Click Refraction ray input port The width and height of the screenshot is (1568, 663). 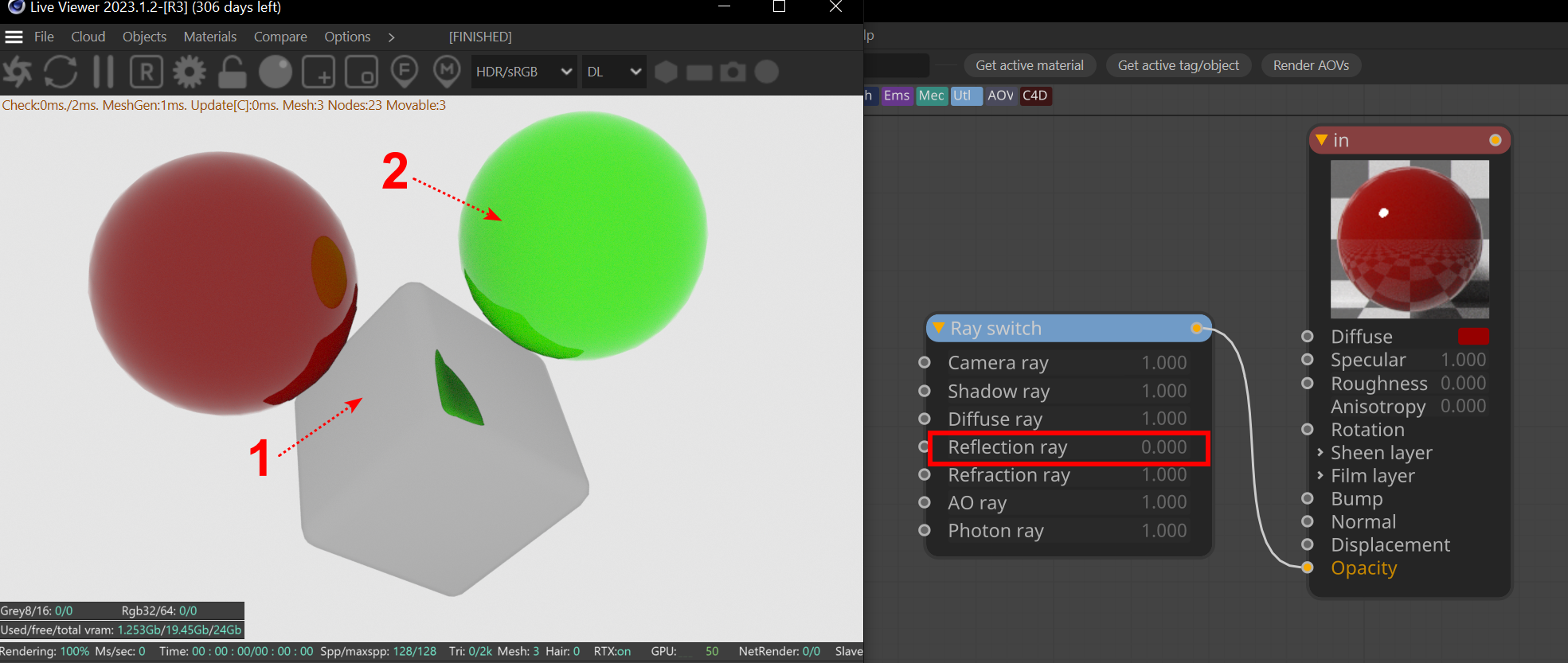924,474
